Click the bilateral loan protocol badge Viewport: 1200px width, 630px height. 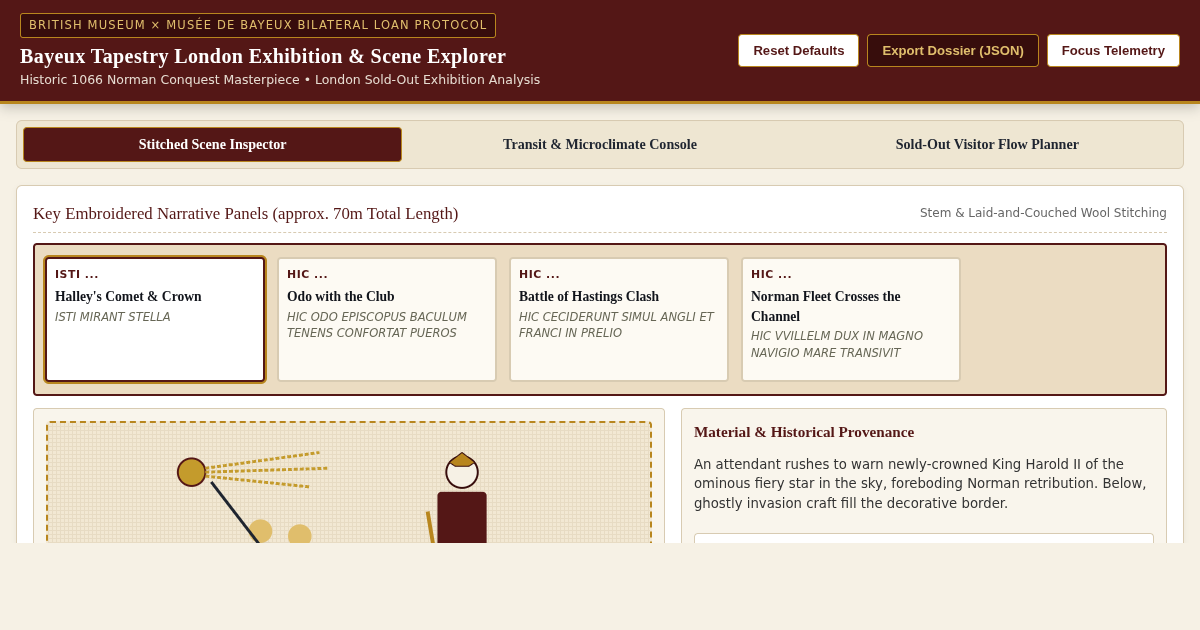(x=258, y=25)
